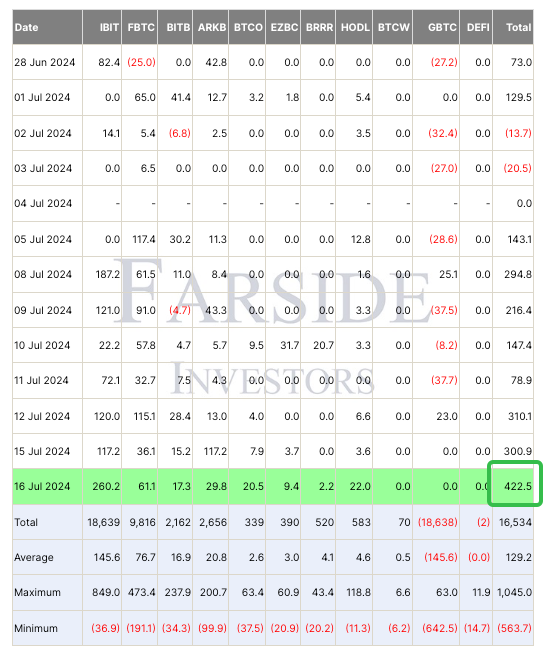The image size is (551, 660).
Task: Click the 260.2 IBIT value cell
Action: point(106,487)
